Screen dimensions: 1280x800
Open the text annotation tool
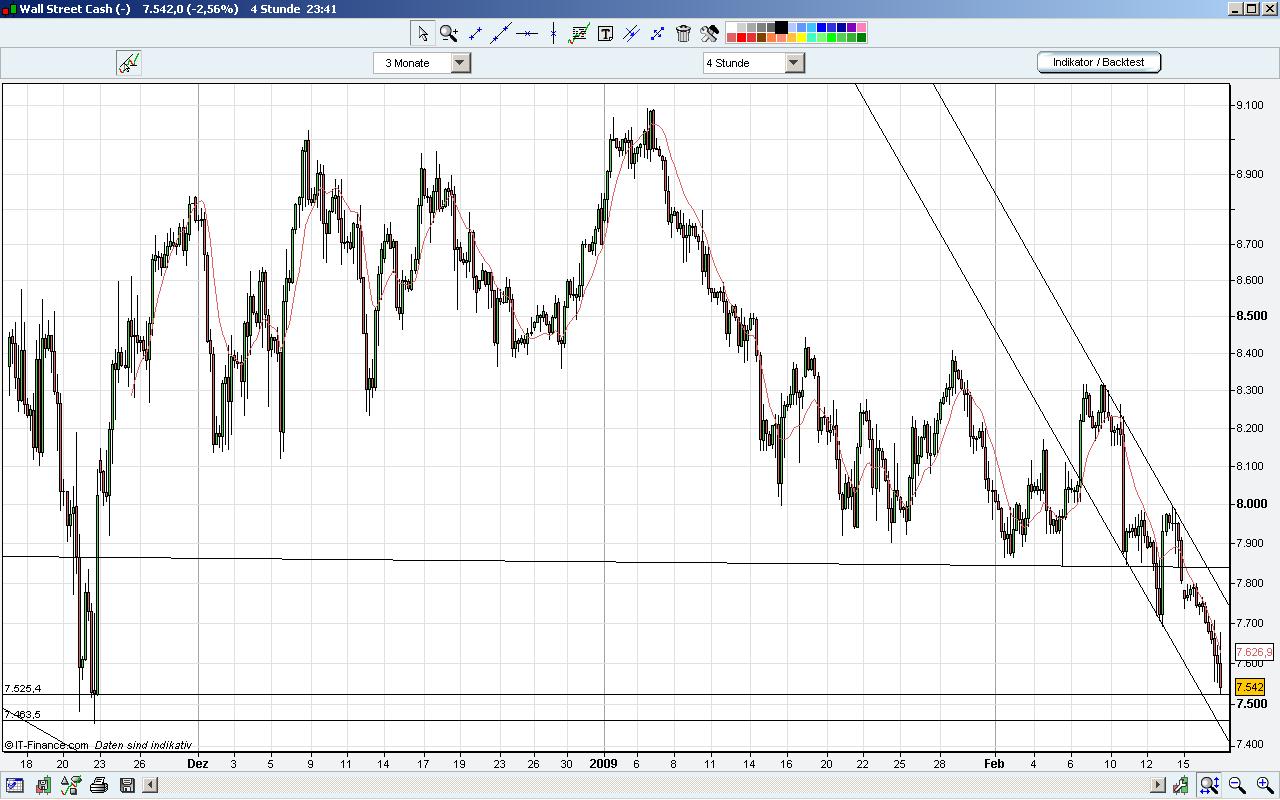click(605, 33)
